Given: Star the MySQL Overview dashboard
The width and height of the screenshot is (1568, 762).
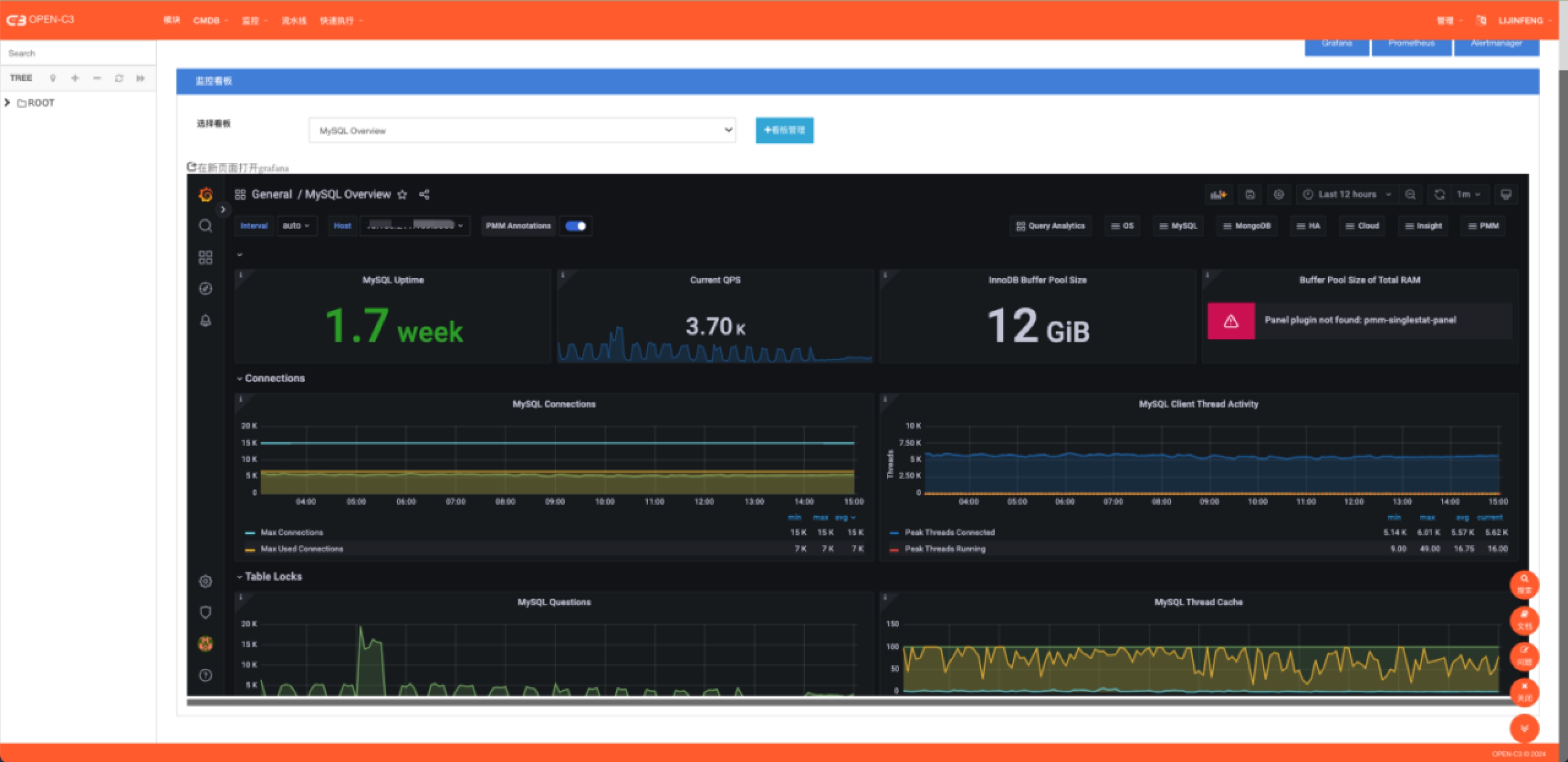Looking at the screenshot, I should point(402,195).
